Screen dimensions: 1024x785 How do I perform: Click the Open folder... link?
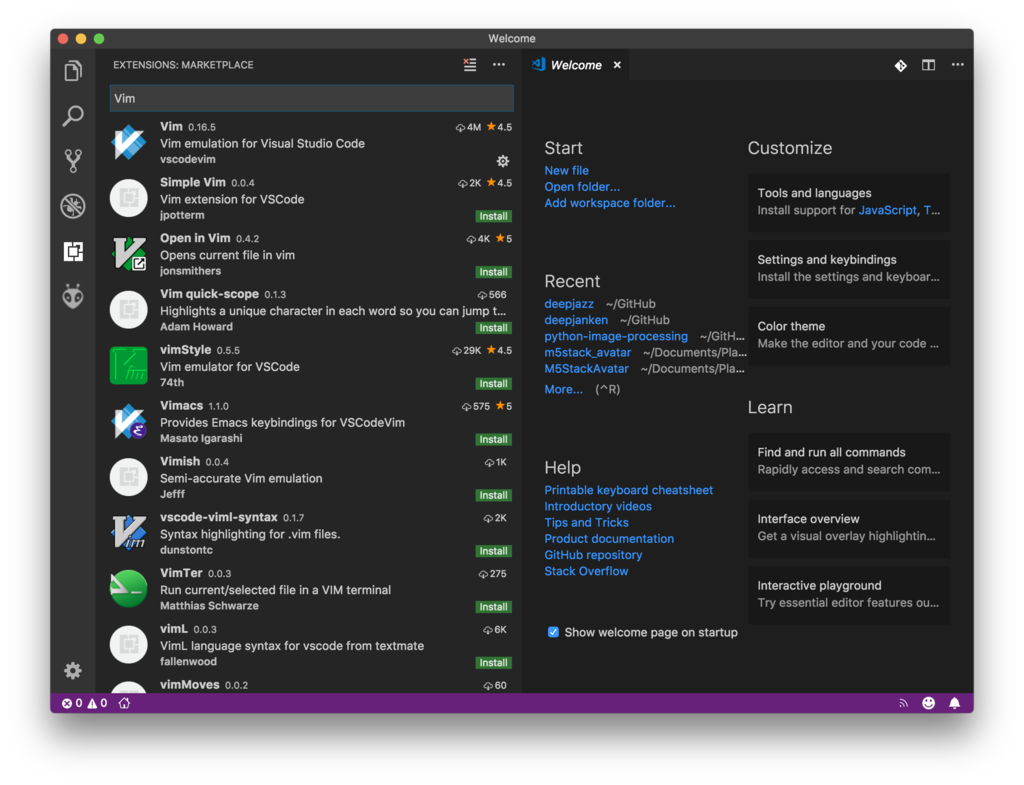click(x=582, y=187)
